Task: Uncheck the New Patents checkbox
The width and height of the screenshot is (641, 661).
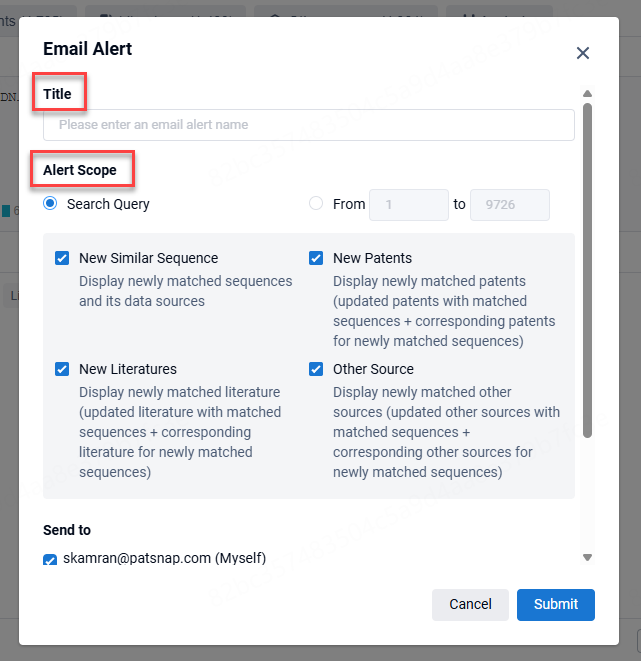Action: pos(316,258)
